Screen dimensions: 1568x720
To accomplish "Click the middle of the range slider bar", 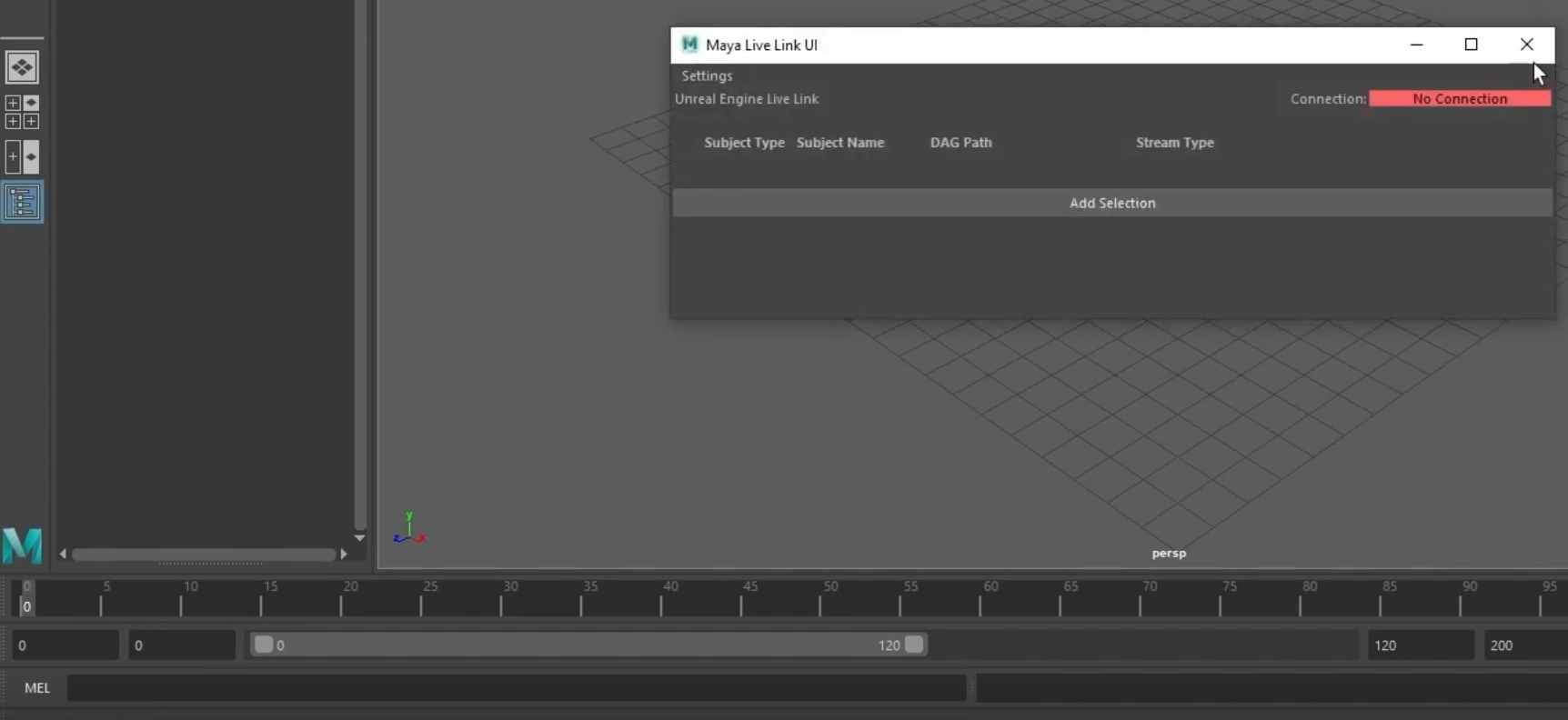I will click(x=589, y=645).
